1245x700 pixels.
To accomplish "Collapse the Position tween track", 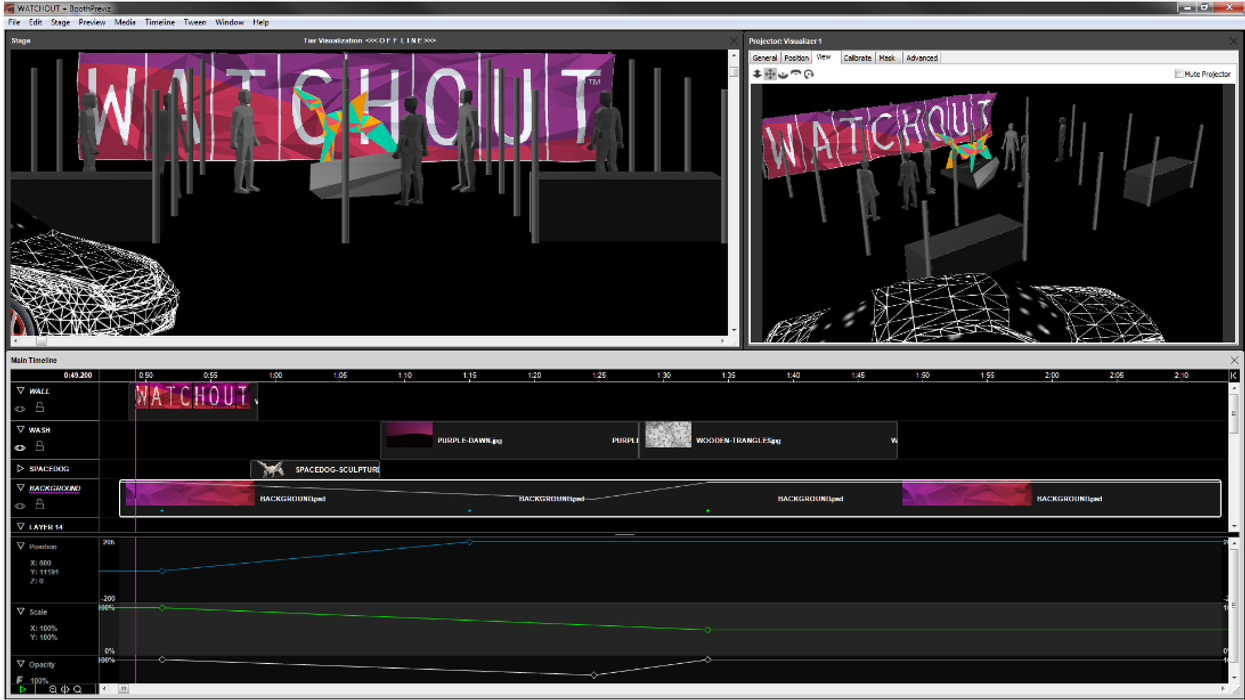I will point(20,547).
